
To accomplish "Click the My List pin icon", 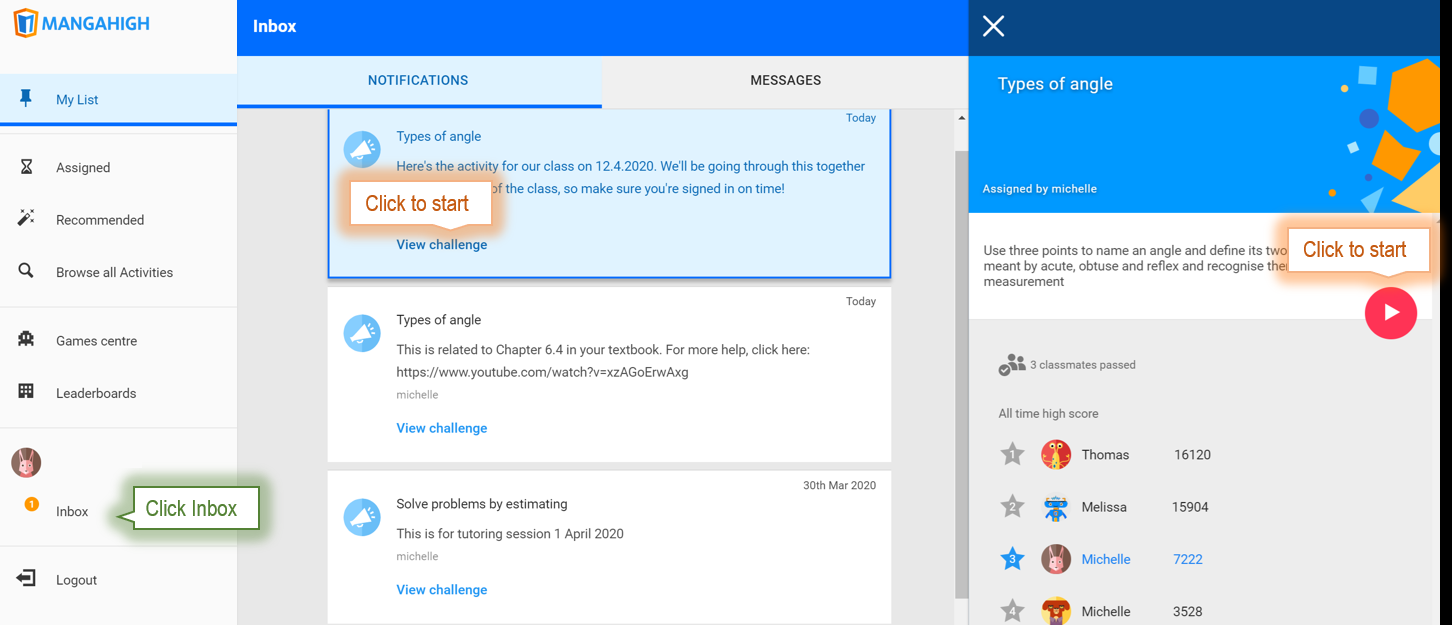I will click(x=26, y=98).
